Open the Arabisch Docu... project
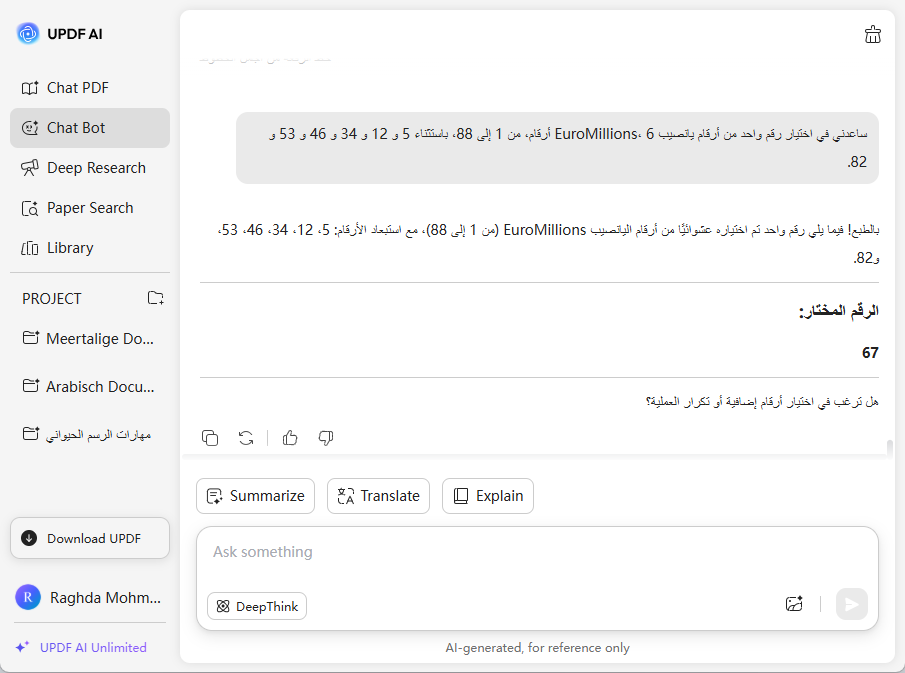This screenshot has height=673, width=905. [x=89, y=386]
